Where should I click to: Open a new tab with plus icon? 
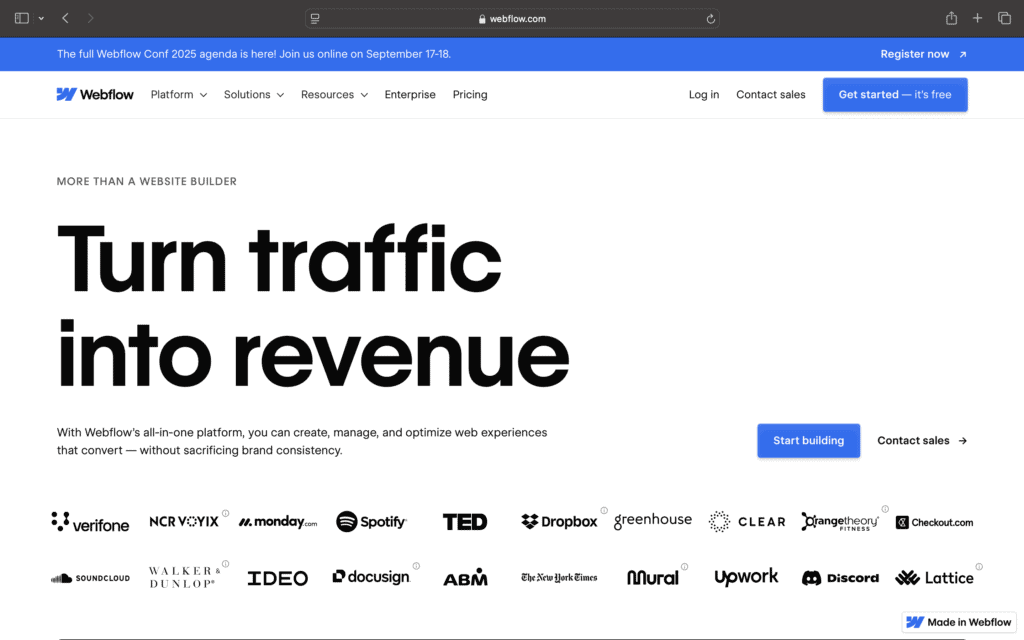point(977,18)
